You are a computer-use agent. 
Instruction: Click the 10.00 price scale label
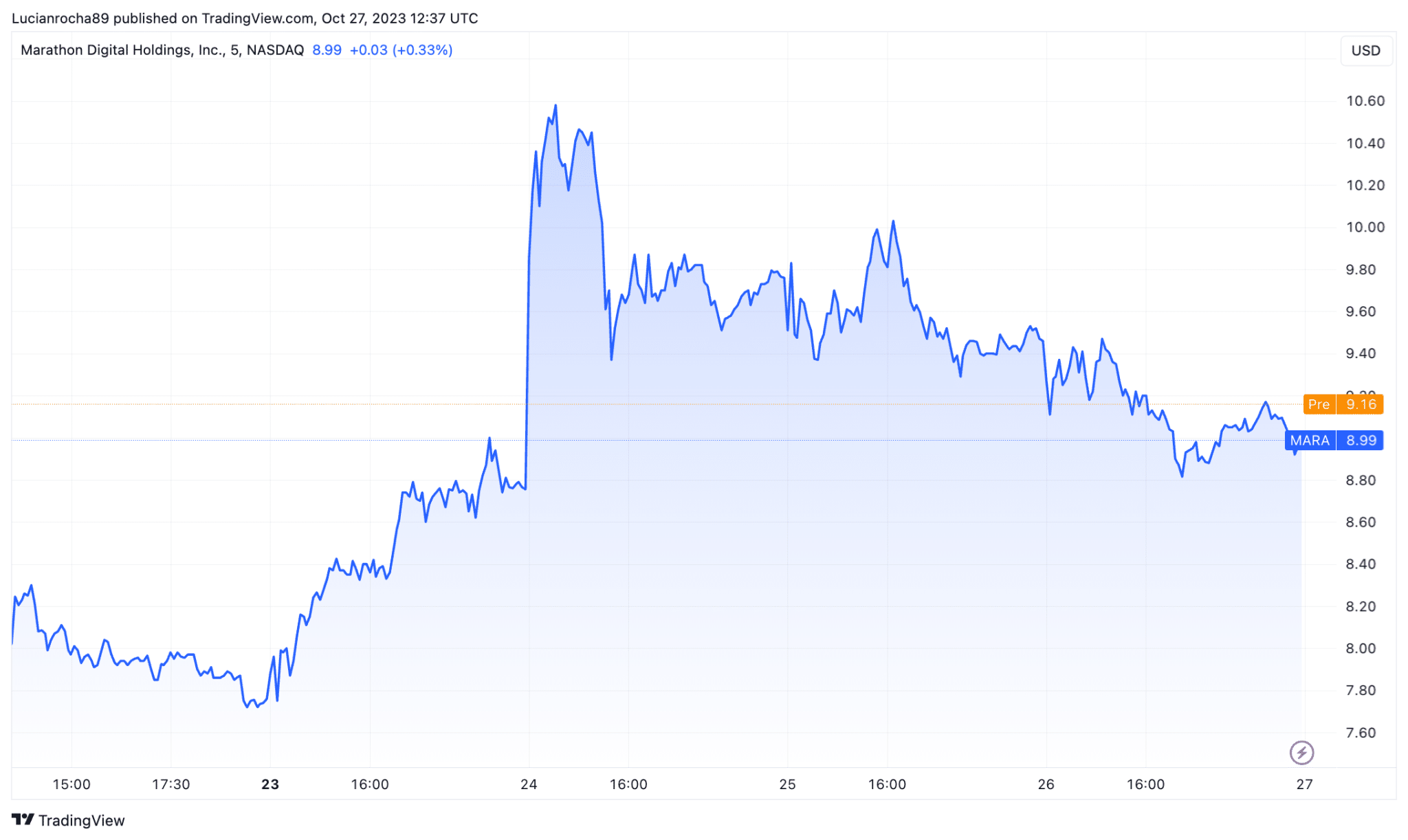1365,228
